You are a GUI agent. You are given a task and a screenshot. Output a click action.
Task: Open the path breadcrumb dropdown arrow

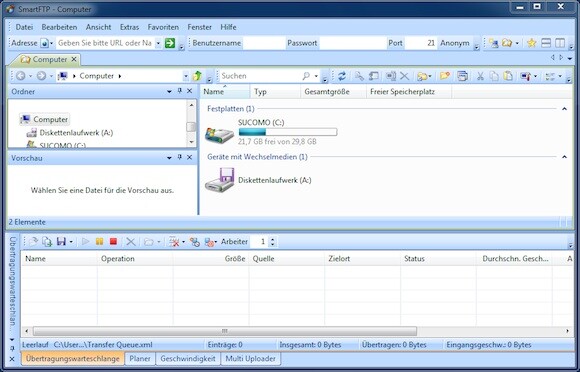pos(186,76)
